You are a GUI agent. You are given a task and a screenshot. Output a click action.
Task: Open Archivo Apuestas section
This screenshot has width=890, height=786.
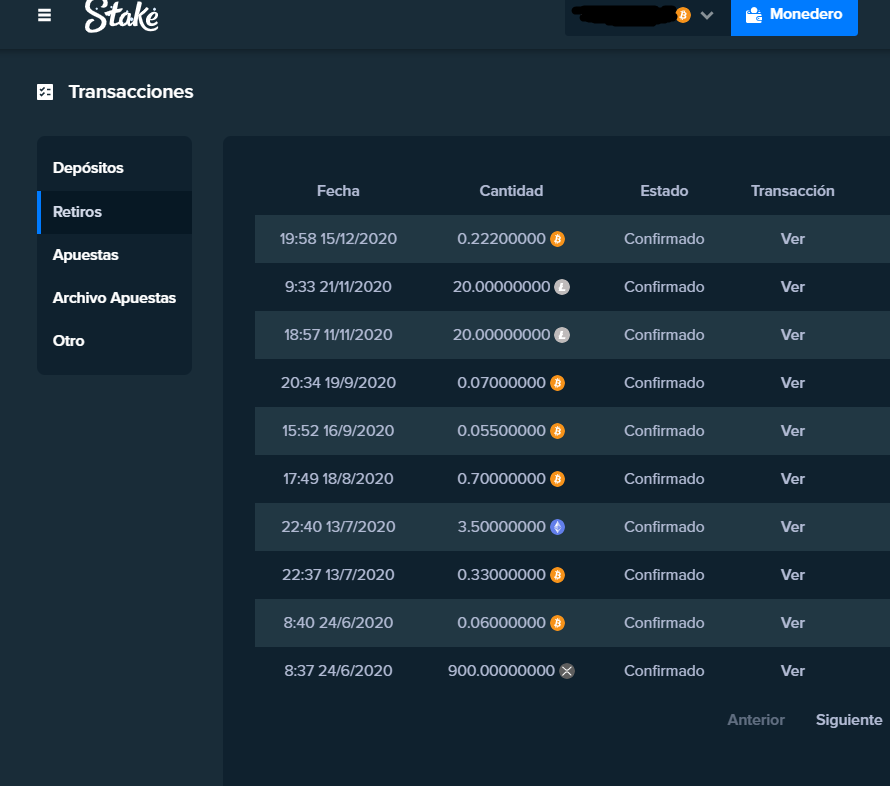114,298
